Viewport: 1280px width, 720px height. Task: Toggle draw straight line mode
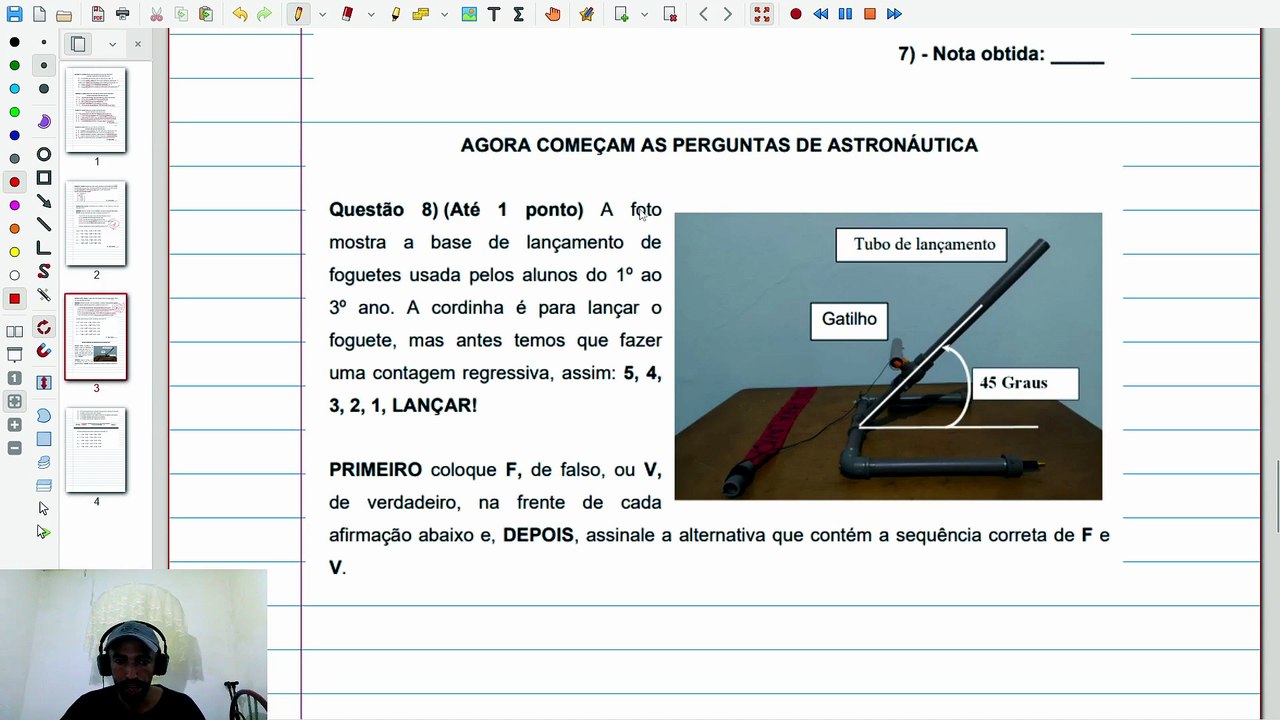pyautogui.click(x=44, y=225)
